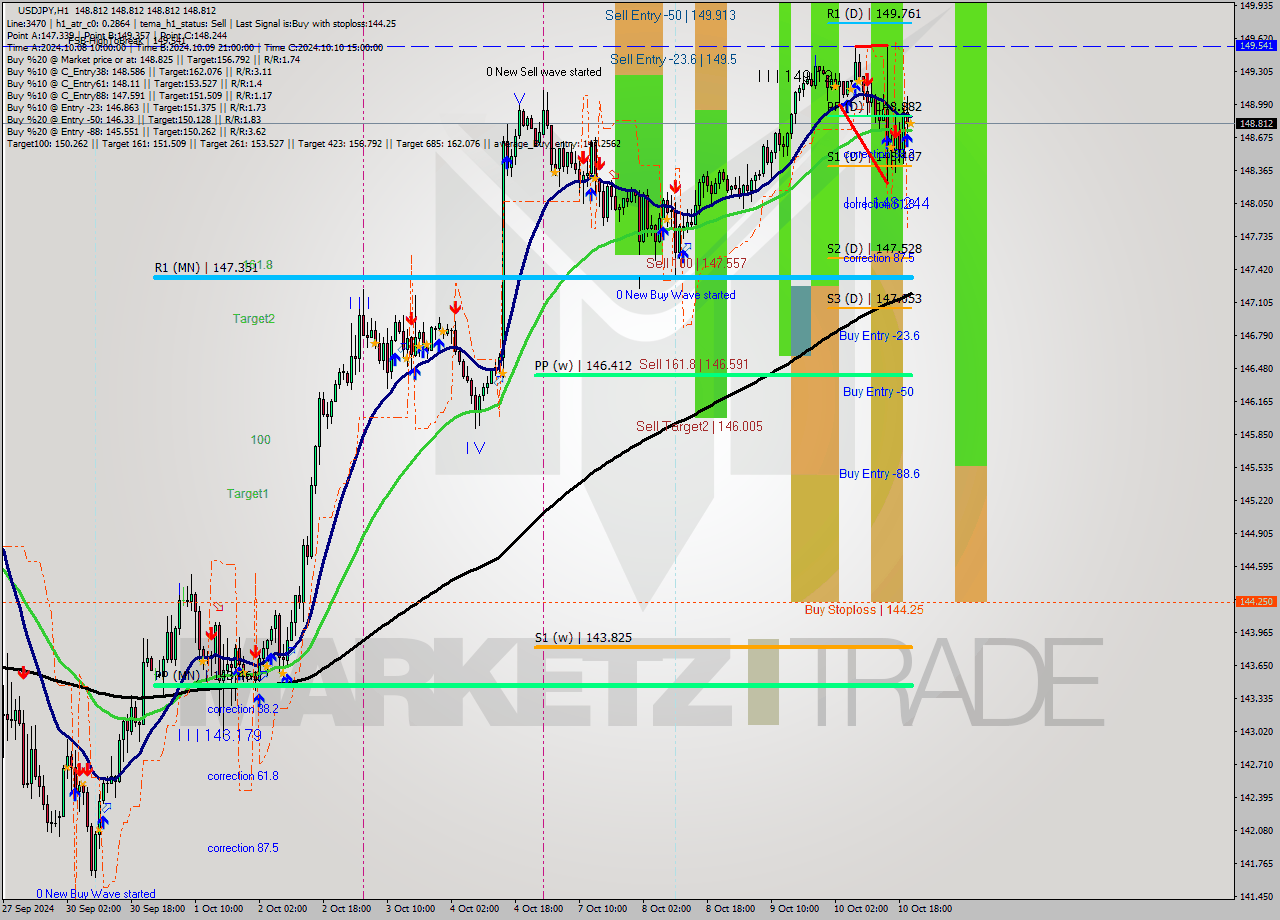
Task: Click the 149.541 blue price tag
Action: click(1256, 45)
